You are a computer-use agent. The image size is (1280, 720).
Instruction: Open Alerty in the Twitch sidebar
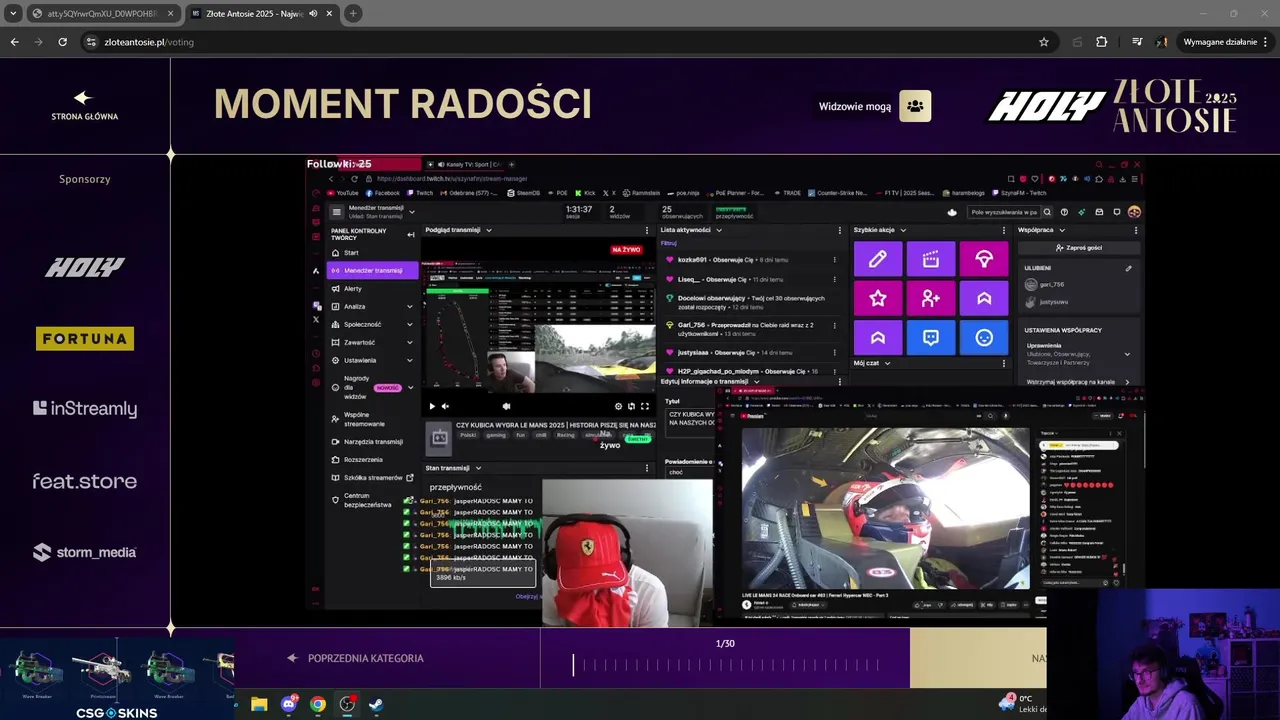tap(353, 288)
